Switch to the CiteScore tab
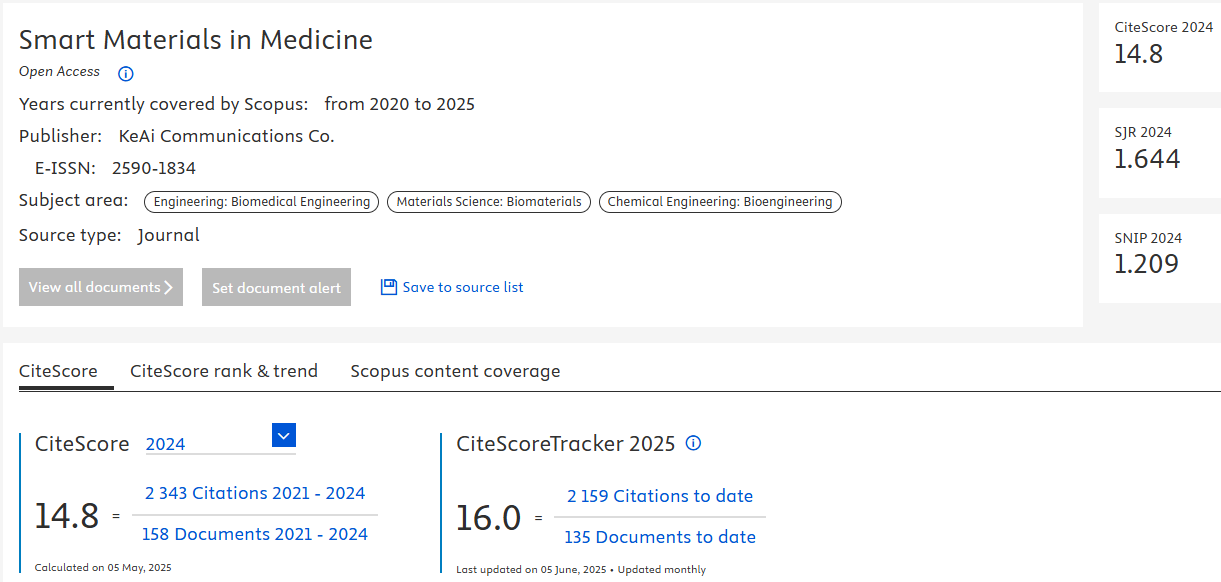This screenshot has height=582, width=1221. [58, 371]
